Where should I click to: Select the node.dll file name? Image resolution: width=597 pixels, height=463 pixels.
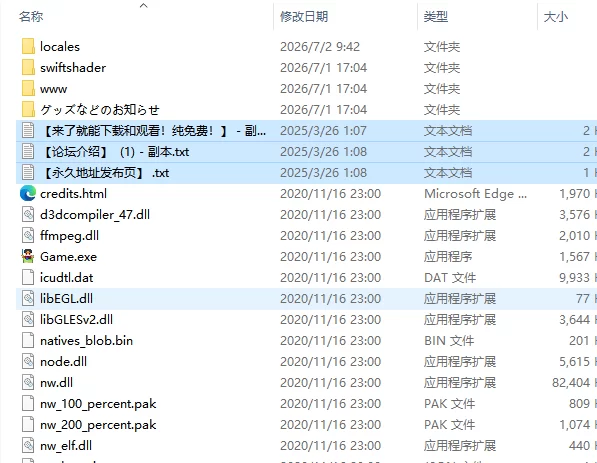pos(64,361)
